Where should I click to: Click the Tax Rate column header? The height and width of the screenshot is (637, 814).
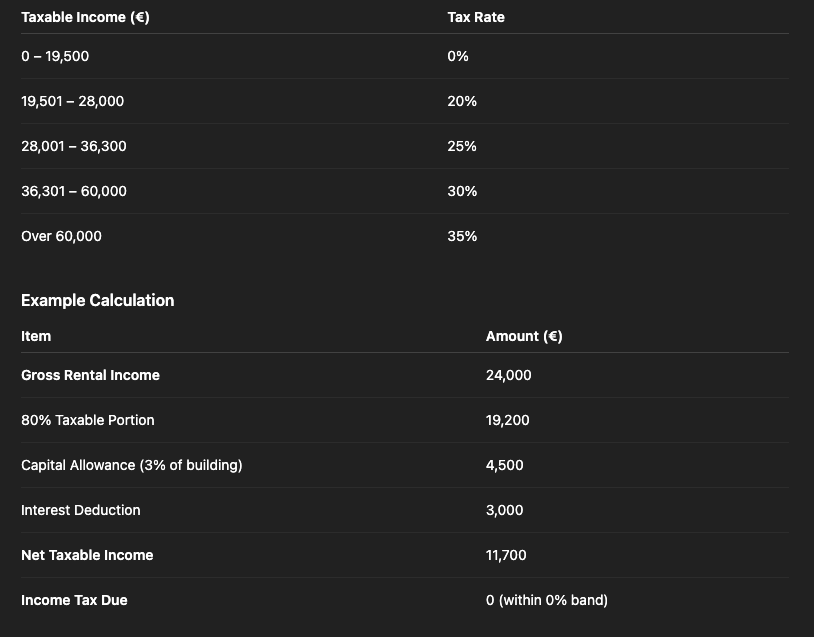pos(476,17)
